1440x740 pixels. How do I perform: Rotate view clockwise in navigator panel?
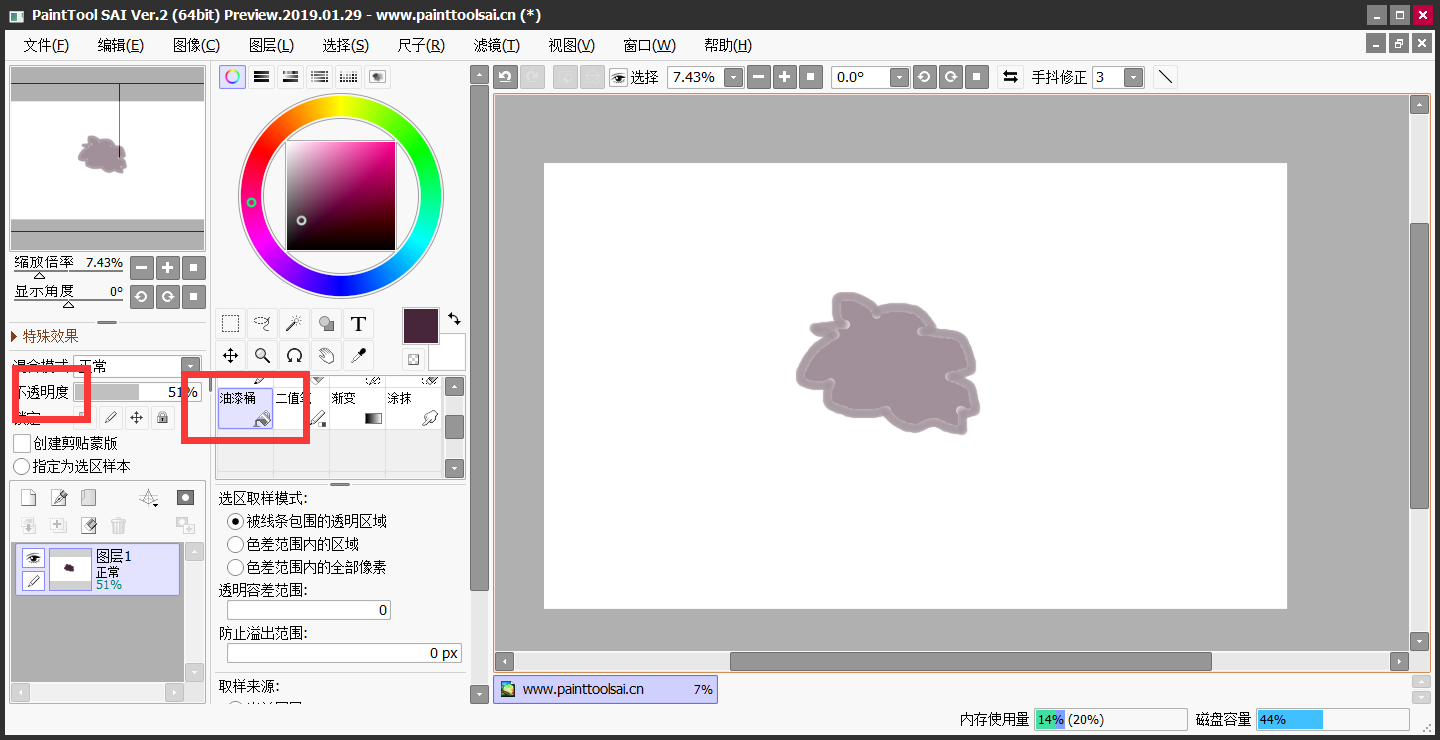(x=168, y=296)
